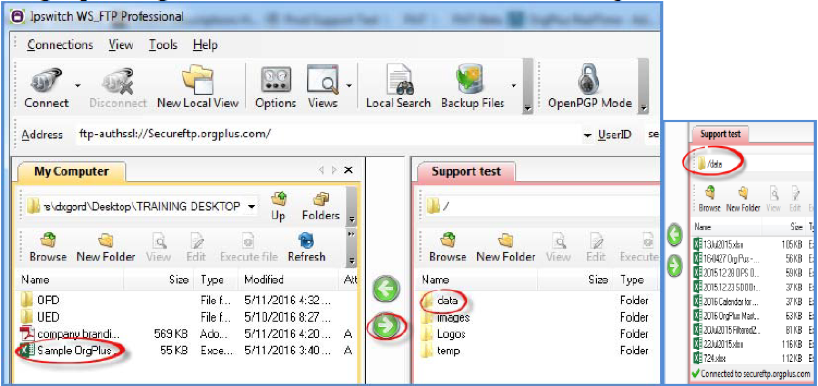Click New Folder in the Support test pane
This screenshot has height=386, width=818.
coord(506,247)
